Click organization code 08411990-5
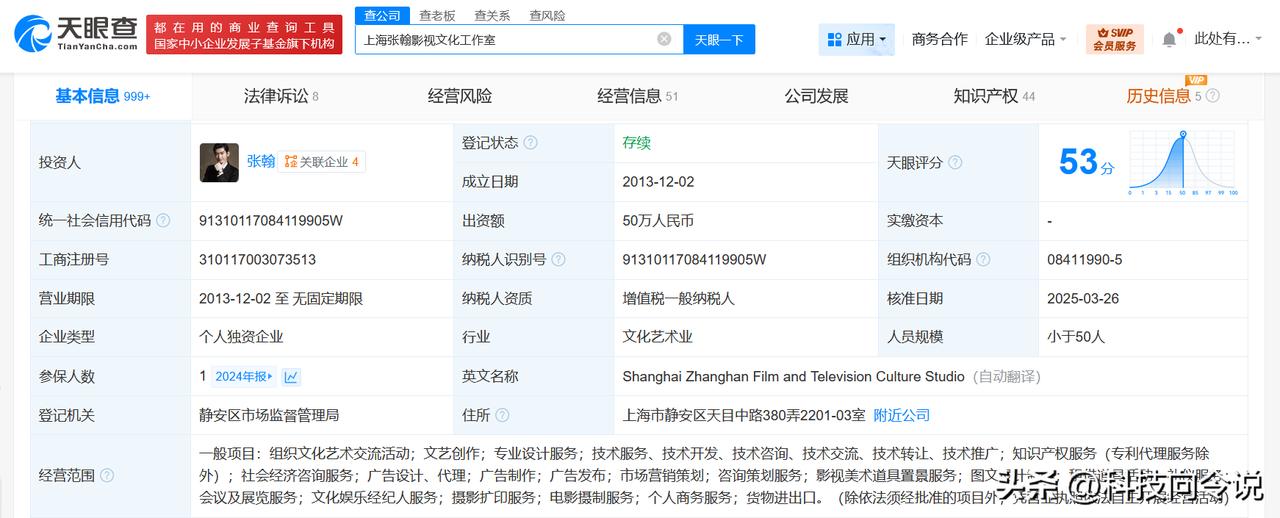The image size is (1280, 518). [x=1084, y=259]
